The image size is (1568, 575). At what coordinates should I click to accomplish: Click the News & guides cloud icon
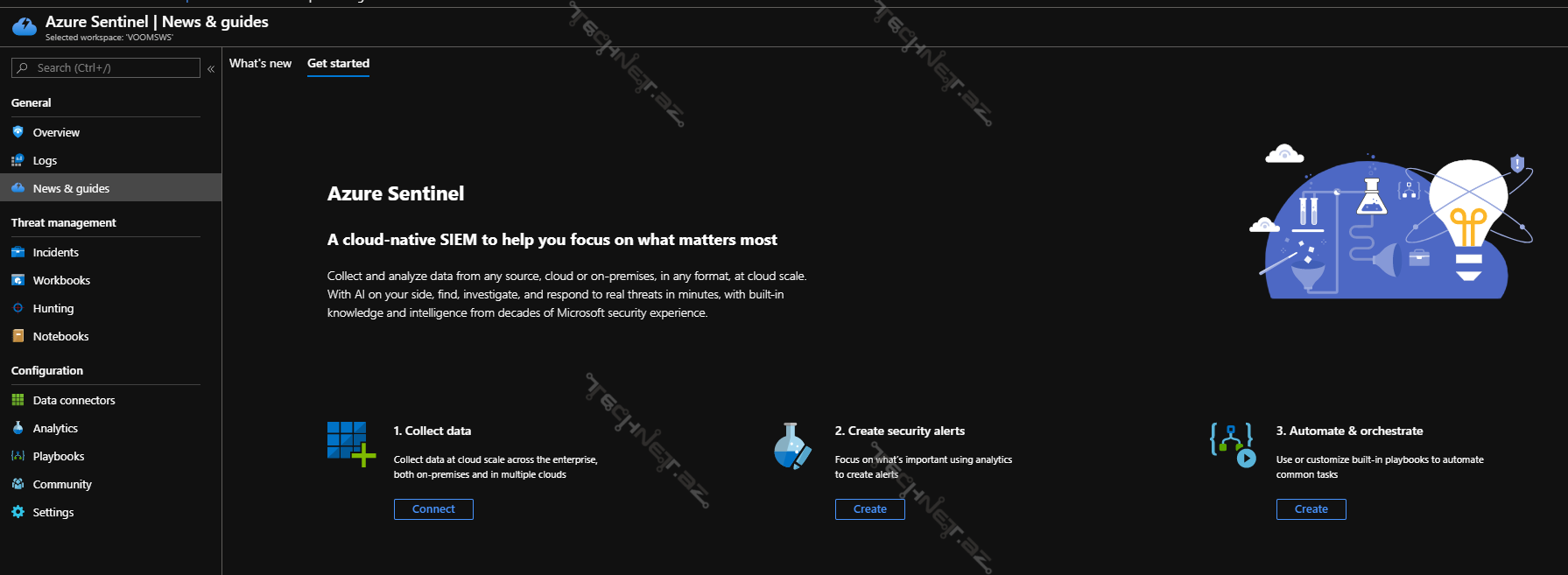18,188
